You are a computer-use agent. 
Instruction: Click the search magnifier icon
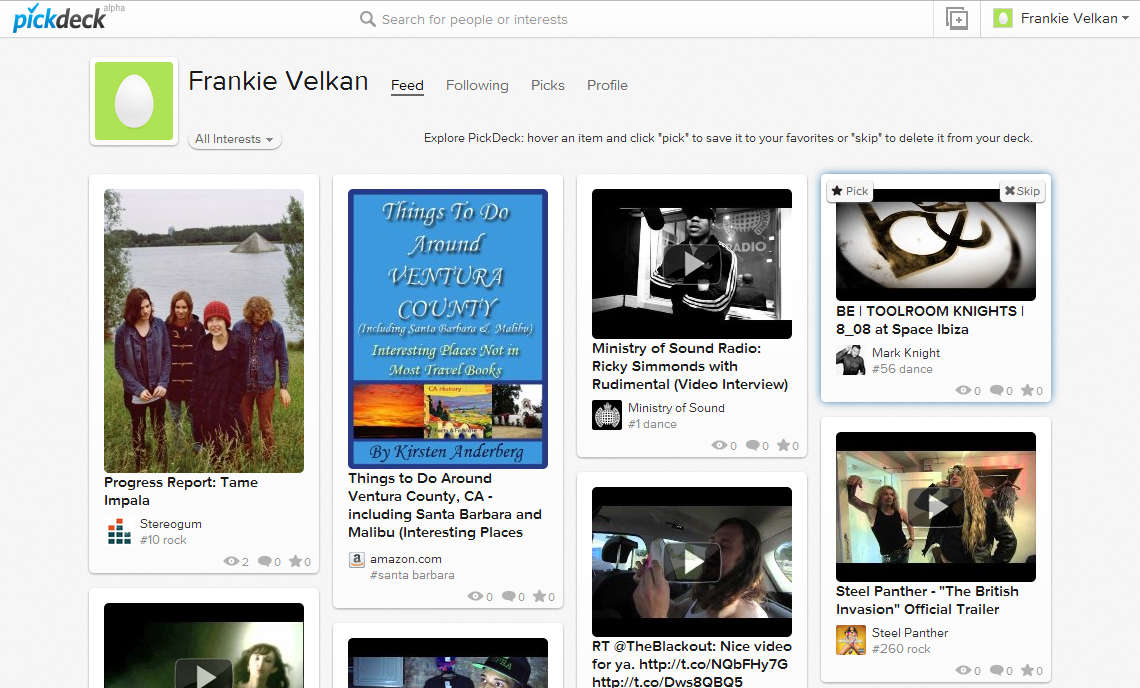368,19
